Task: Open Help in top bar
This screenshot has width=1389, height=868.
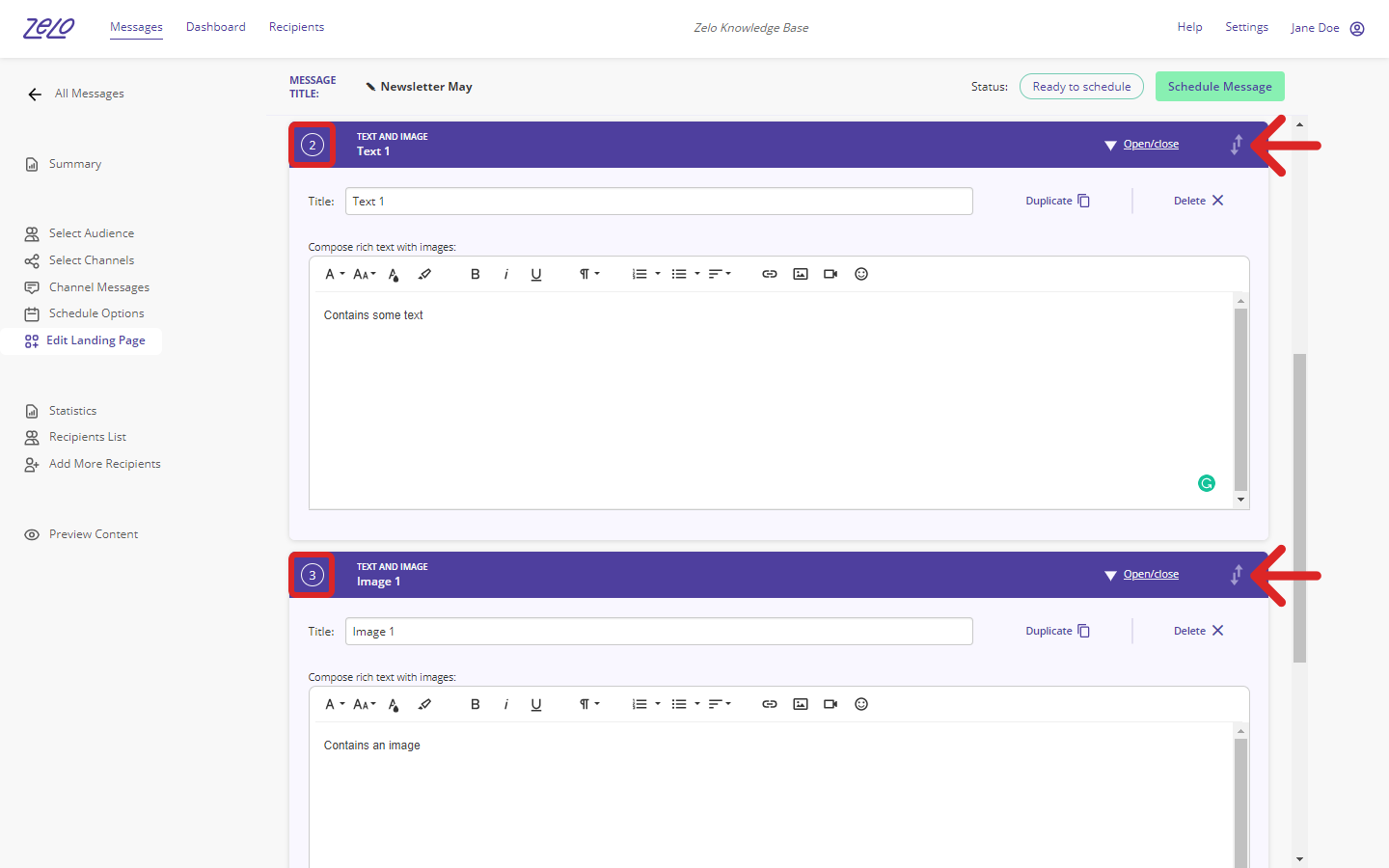Action: tap(1189, 27)
